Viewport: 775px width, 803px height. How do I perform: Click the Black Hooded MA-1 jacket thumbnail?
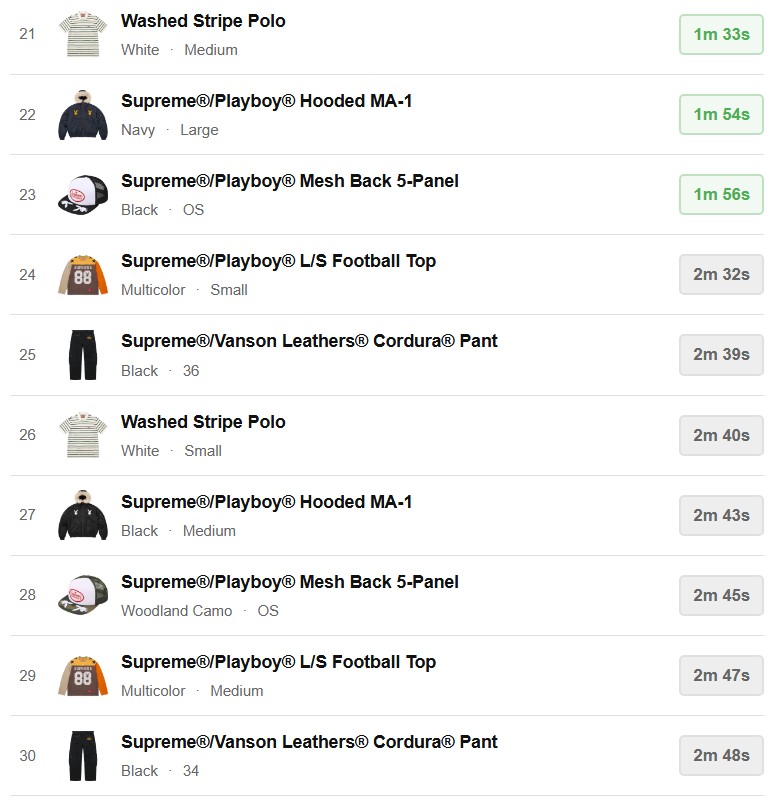click(x=83, y=515)
